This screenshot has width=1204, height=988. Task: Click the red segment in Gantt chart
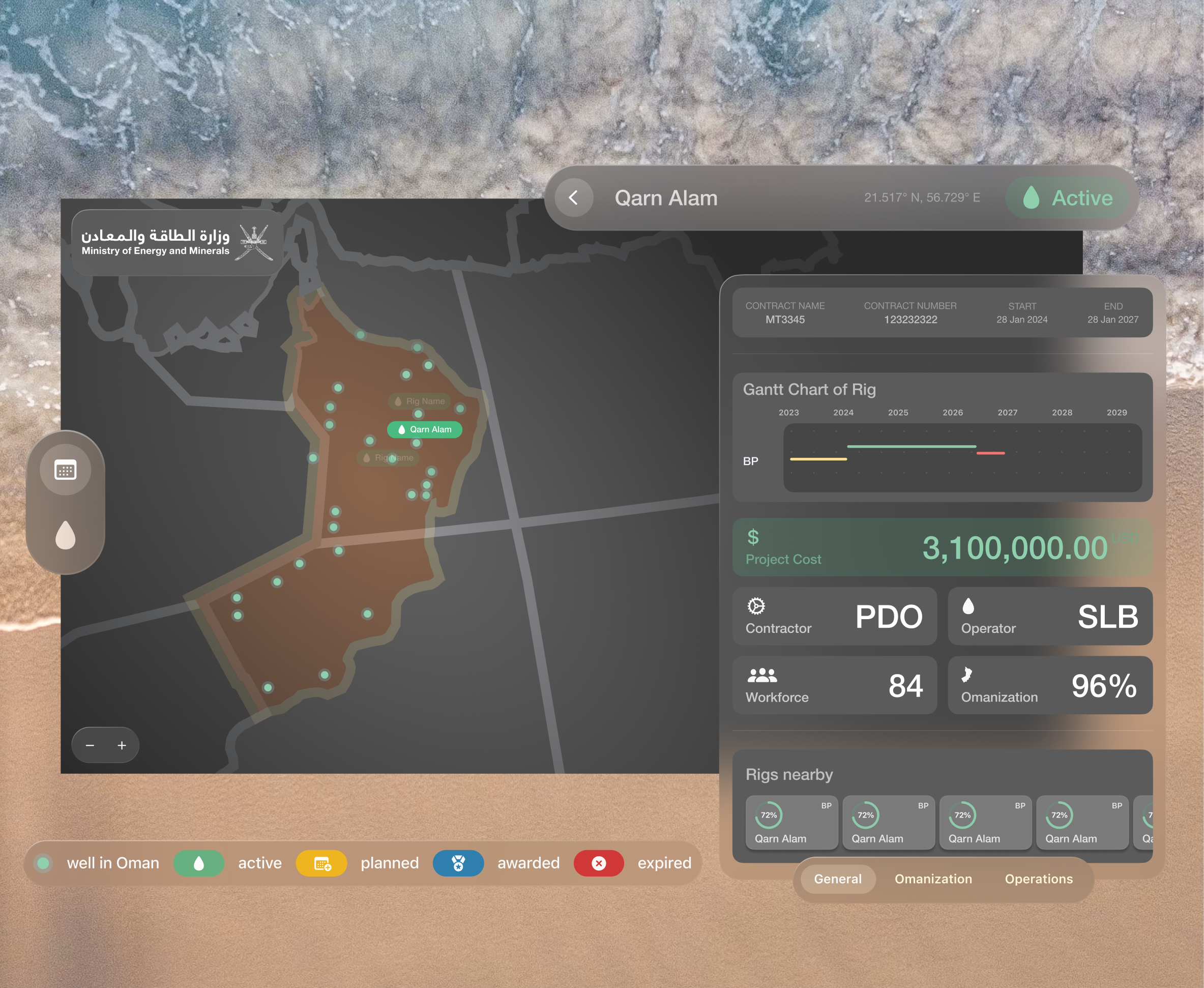click(x=991, y=453)
